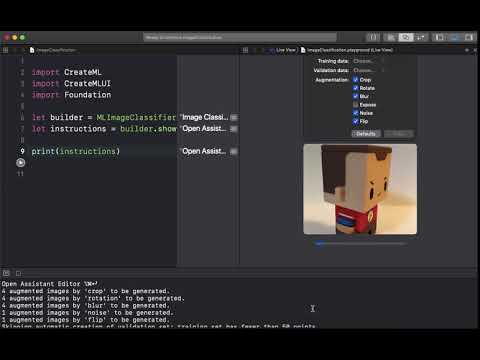Click console line "Open Assistant Editor"
Screen dimensions: 480x360
50,284
